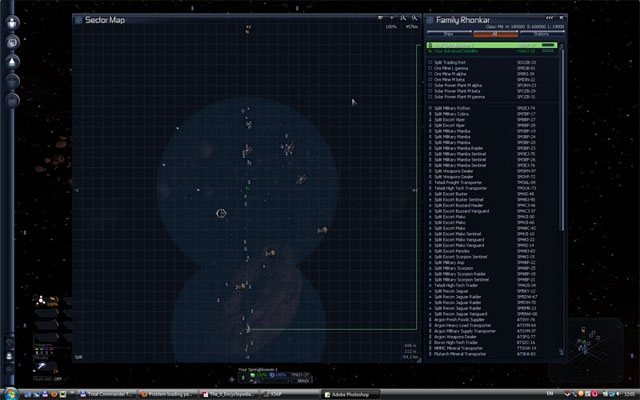Viewport: 640px width, 400px height.
Task: Select Split Escort Buzzard Hauler
Action: point(492,205)
